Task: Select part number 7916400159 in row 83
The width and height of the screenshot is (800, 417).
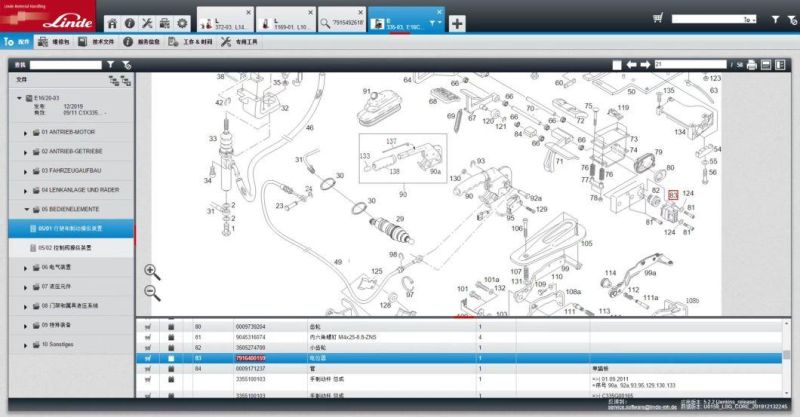Action: (x=250, y=358)
